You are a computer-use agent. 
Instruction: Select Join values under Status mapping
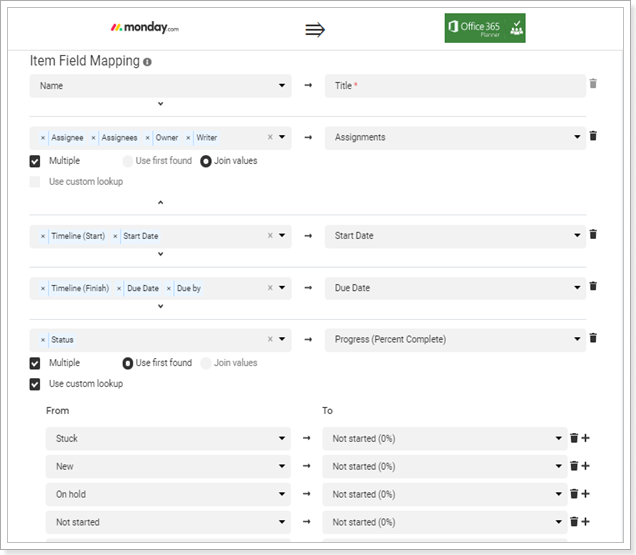point(206,363)
